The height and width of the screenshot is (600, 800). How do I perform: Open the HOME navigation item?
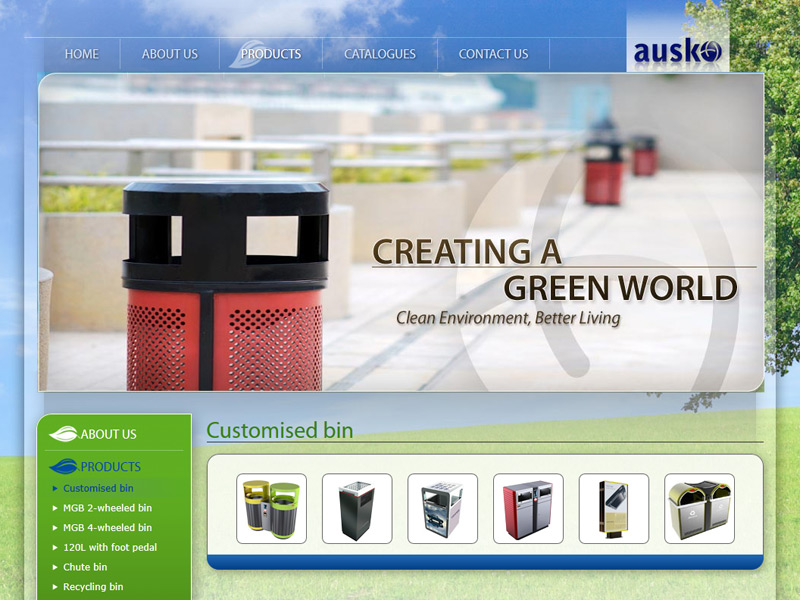82,54
